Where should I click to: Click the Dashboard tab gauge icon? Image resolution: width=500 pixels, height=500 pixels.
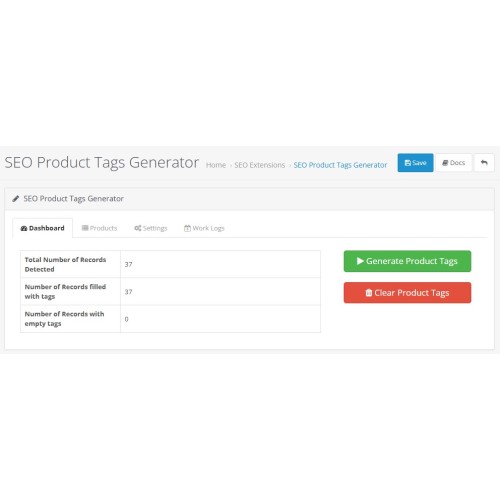pos(24,228)
